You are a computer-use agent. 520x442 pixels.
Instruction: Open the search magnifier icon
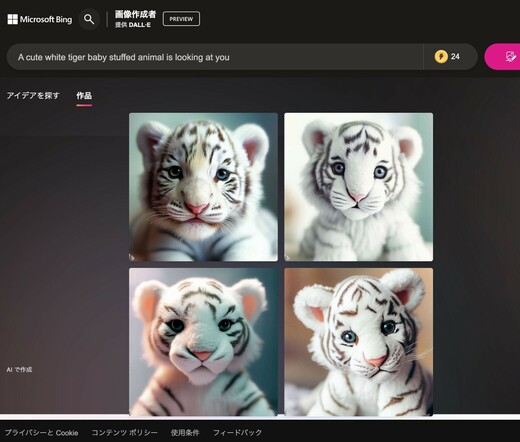click(89, 19)
